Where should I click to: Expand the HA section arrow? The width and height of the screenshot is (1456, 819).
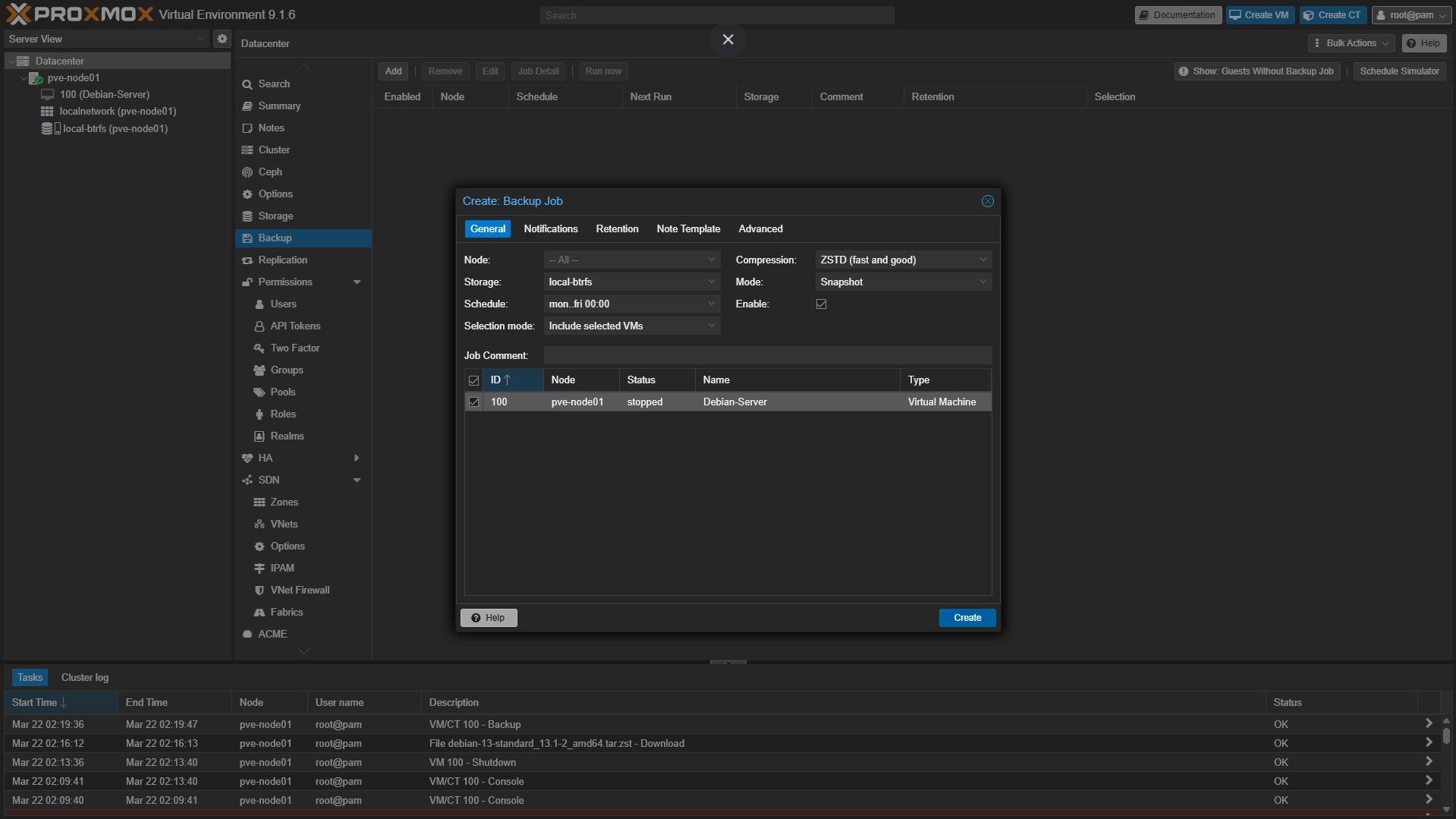point(357,458)
